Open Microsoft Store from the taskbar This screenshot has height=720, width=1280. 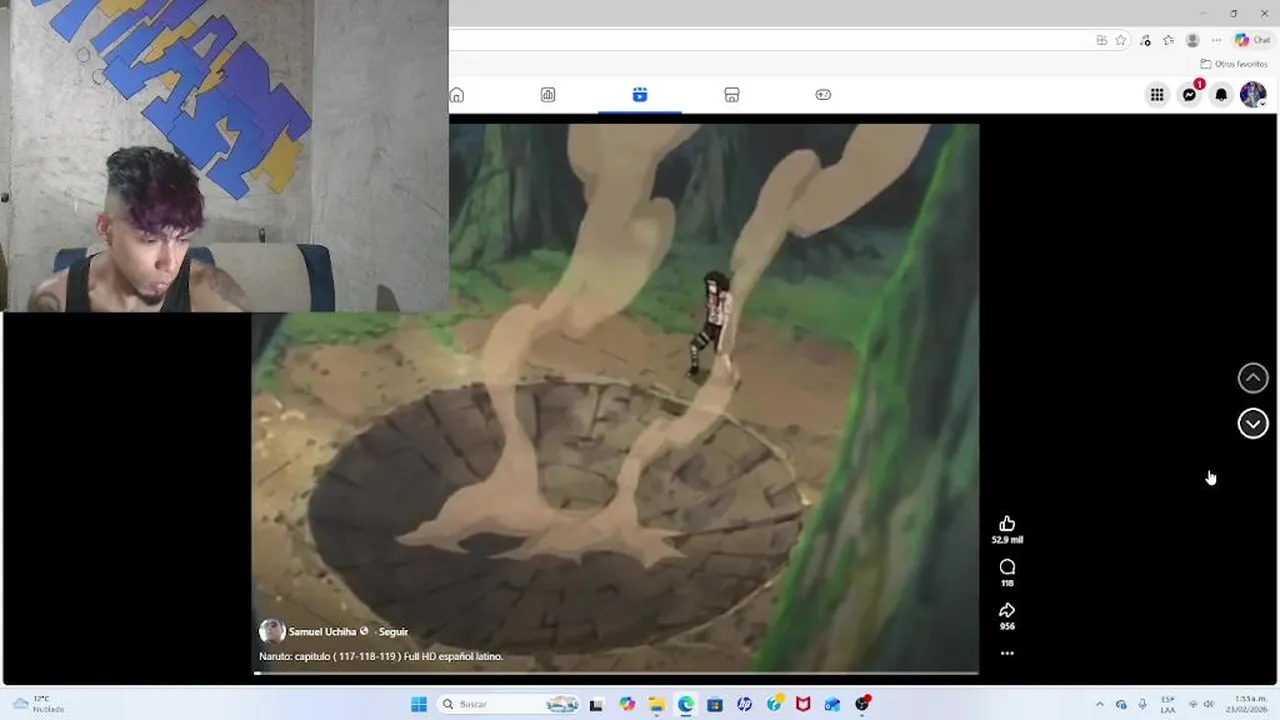click(x=714, y=704)
